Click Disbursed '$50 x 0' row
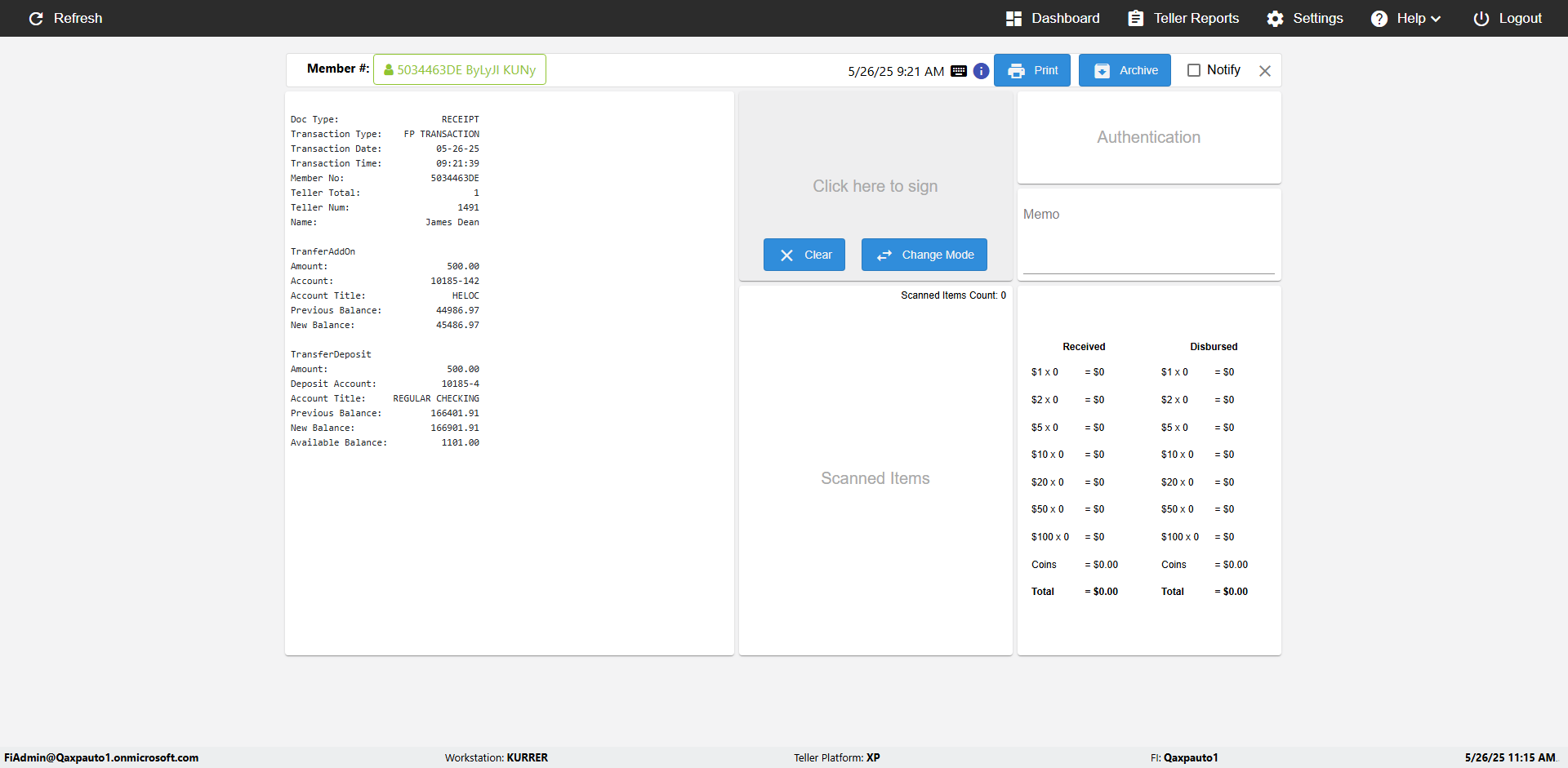1568x768 pixels. point(1198,509)
